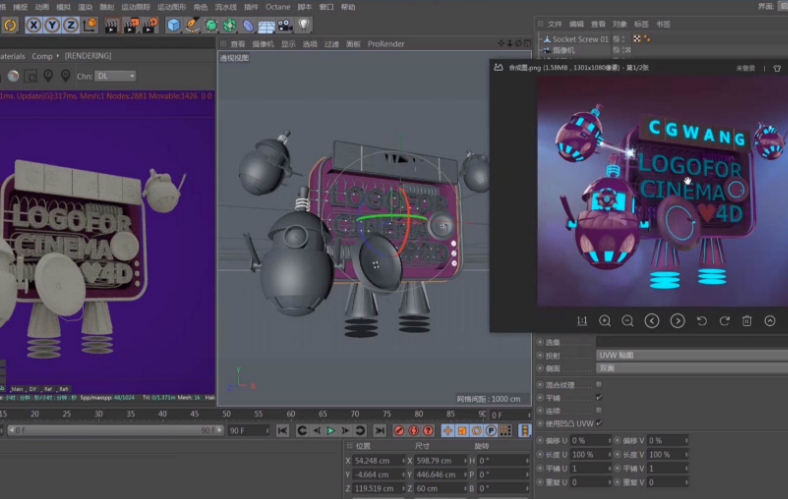Click the camera object icon in toolbar
The height and width of the screenshot is (500, 788).
pyautogui.click(x=285, y=25)
